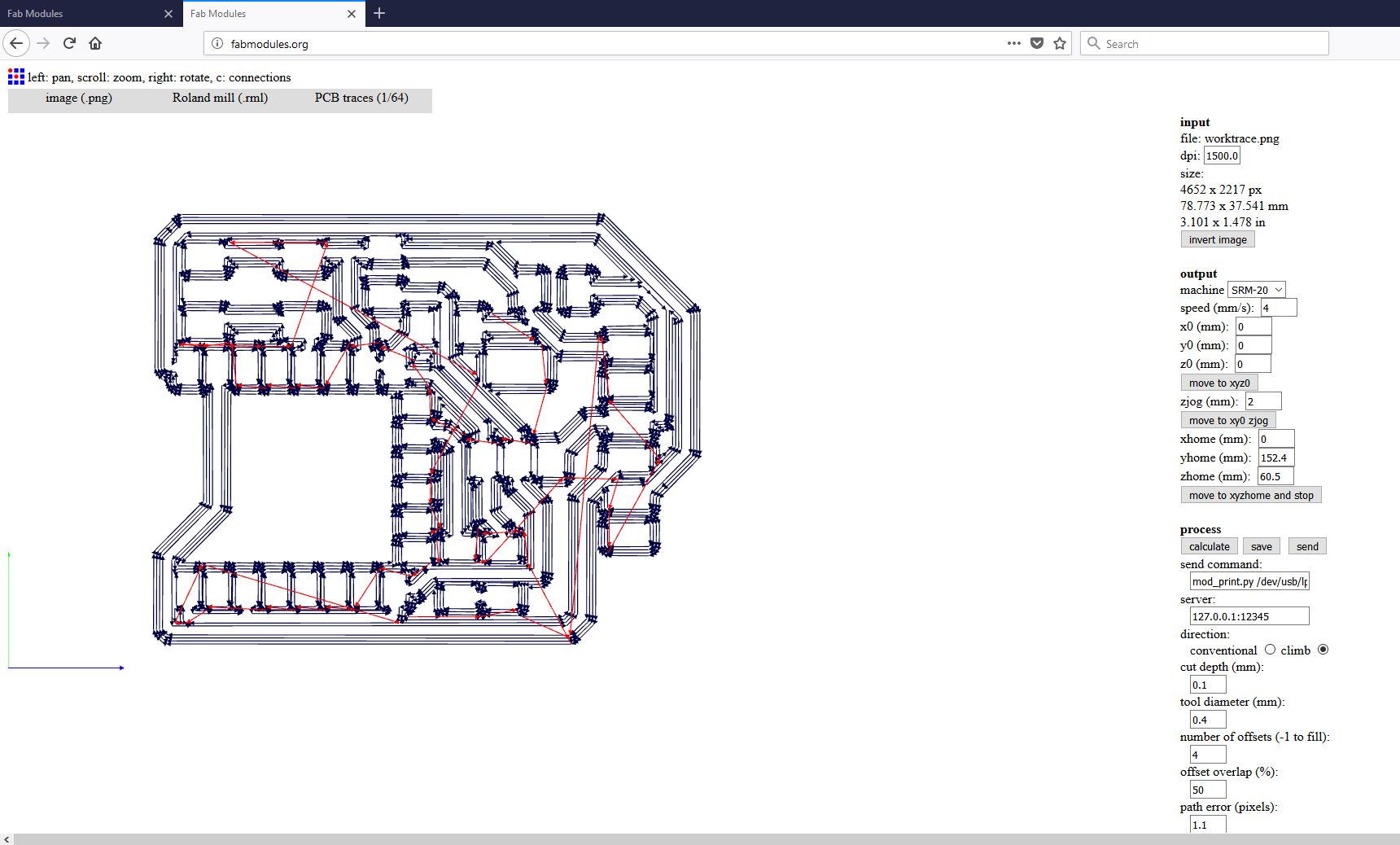Click move to xyz0 button
Viewport: 1400px width, 845px height.
tap(1219, 383)
